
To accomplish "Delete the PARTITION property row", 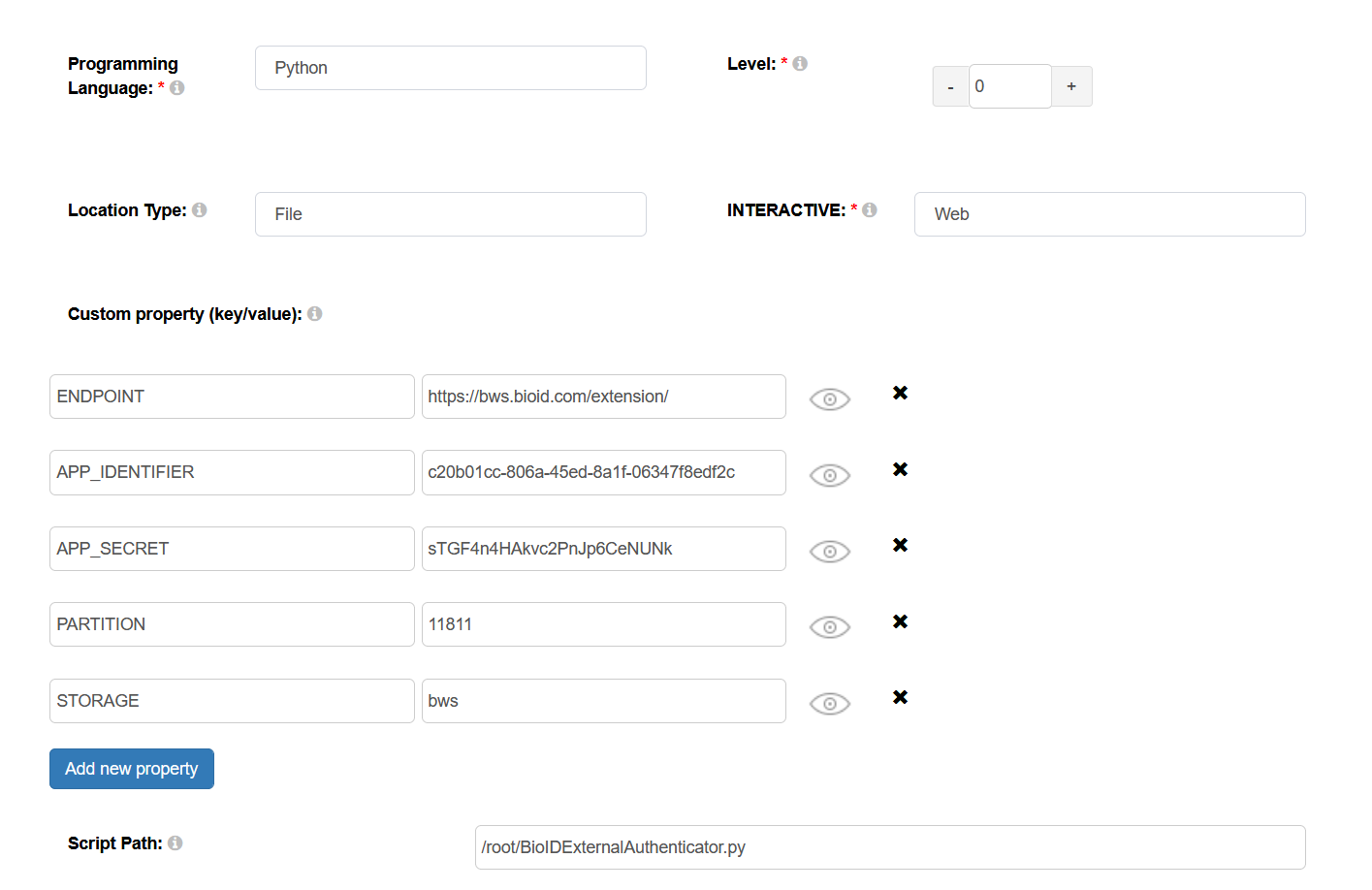I will click(901, 621).
